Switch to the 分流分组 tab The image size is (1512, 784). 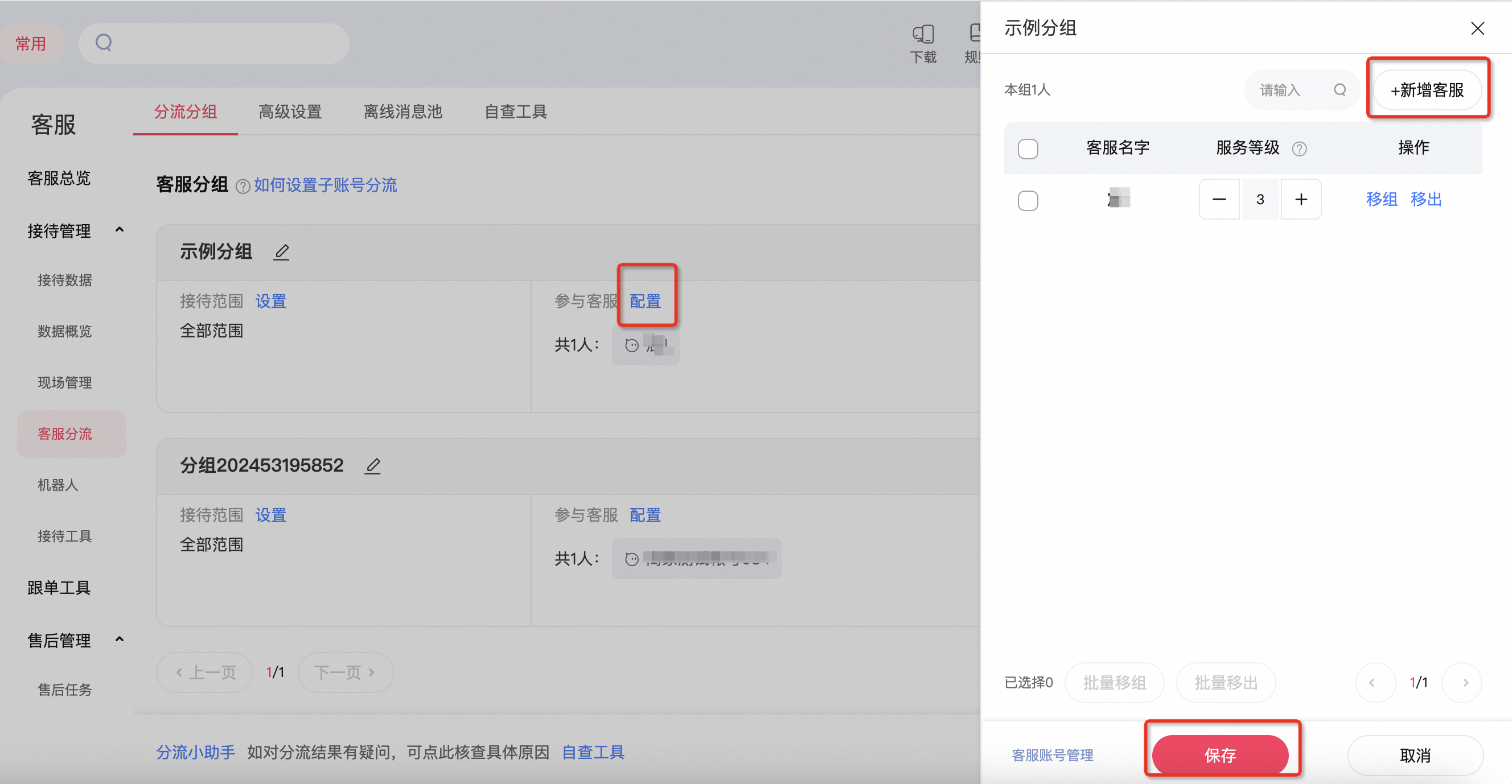[x=186, y=112]
